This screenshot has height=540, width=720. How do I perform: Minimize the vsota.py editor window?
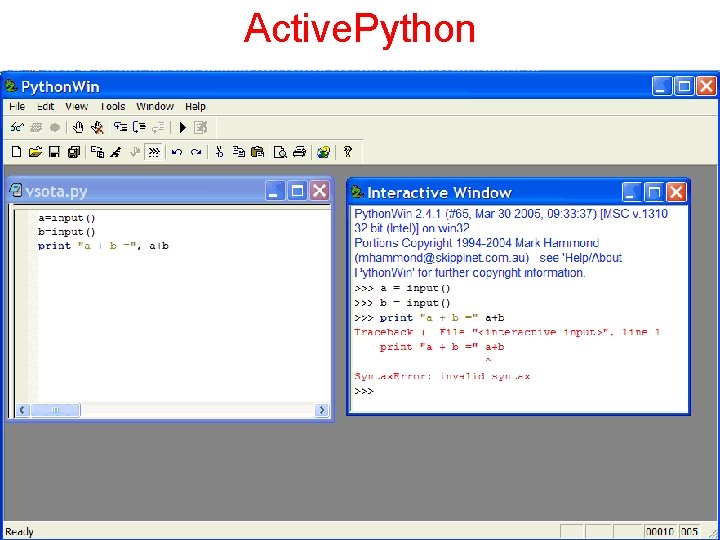click(275, 191)
